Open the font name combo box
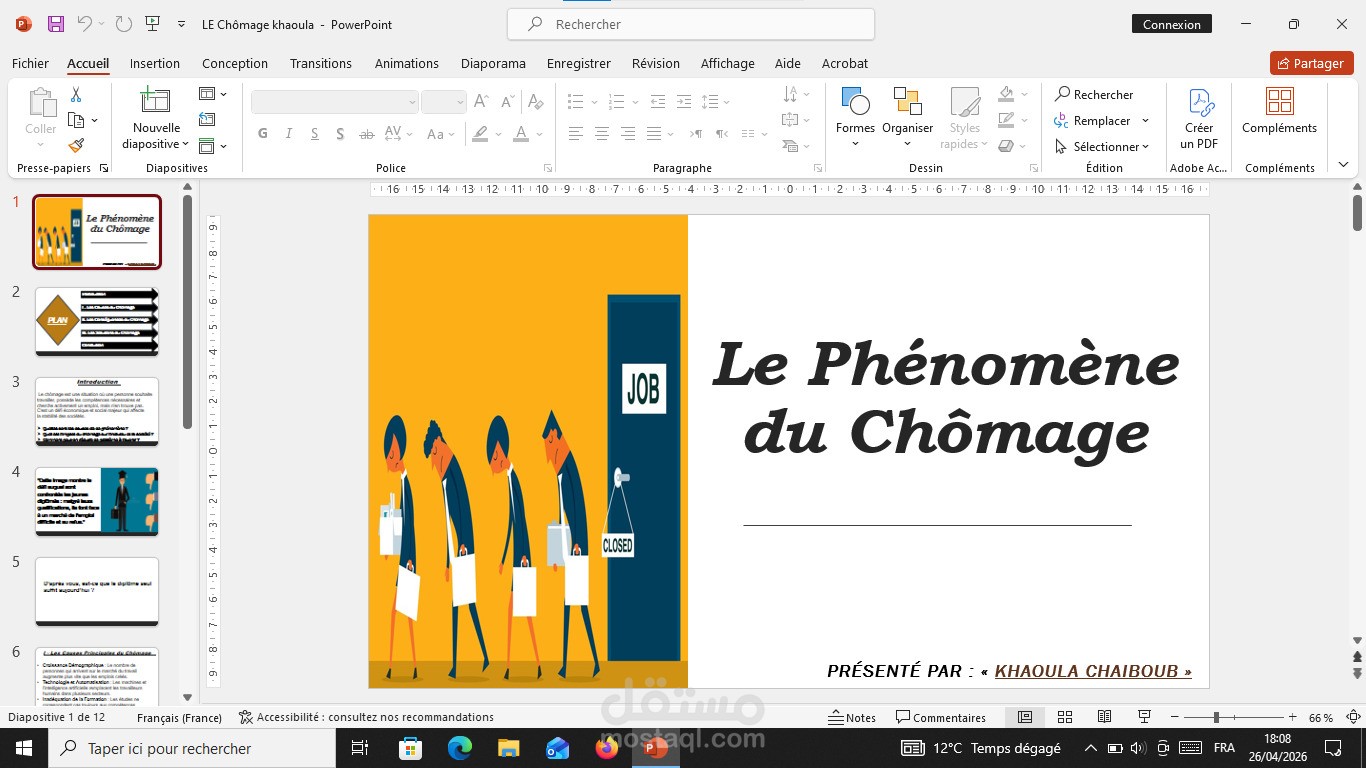The width and height of the screenshot is (1366, 768). [334, 102]
